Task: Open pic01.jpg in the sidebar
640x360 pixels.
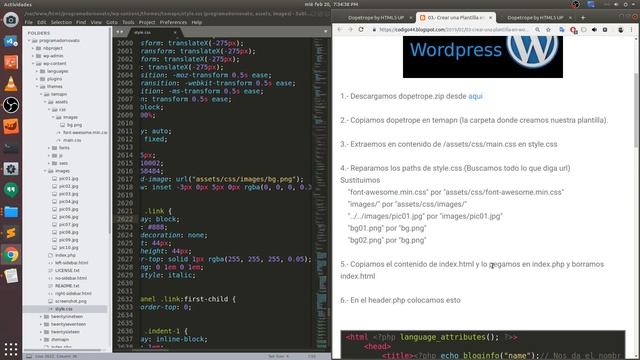Action: point(68,179)
